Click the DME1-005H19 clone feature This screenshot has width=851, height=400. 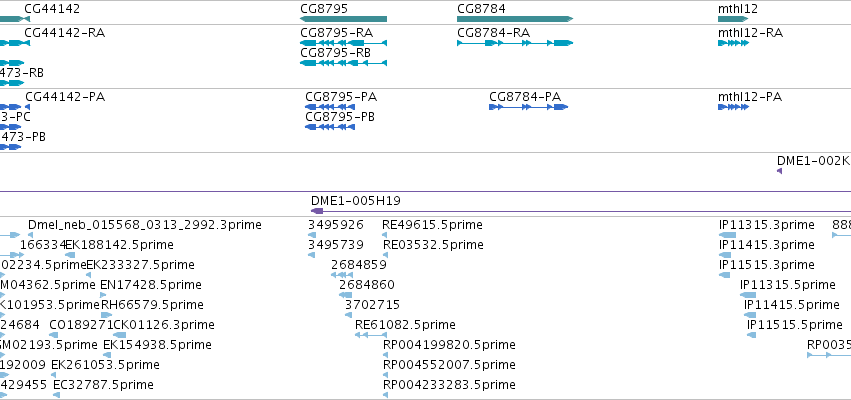(581, 211)
